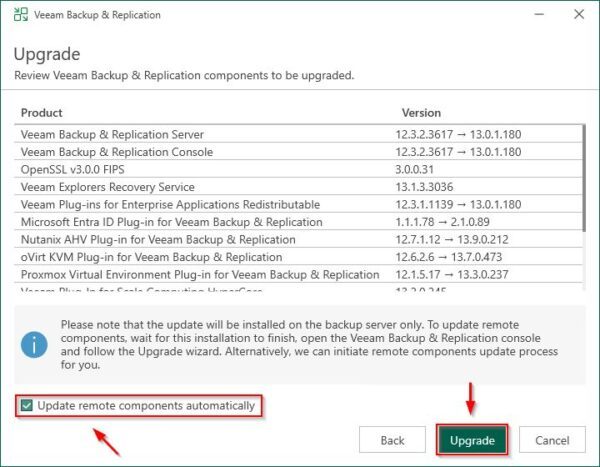Select Veeam Plug-ins for Enterprise Applications Redistributable

298,204
